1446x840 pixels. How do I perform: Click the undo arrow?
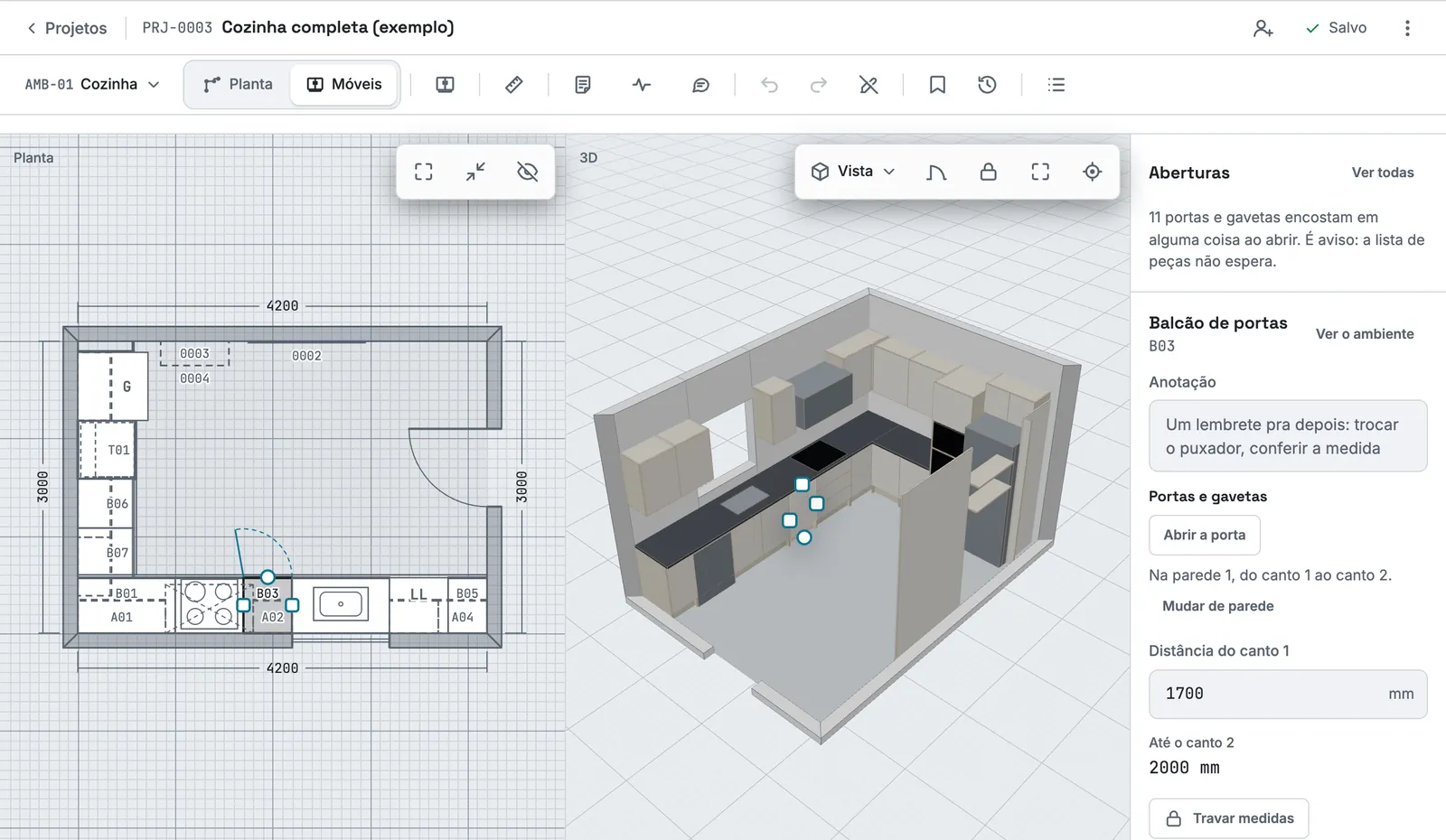click(769, 85)
